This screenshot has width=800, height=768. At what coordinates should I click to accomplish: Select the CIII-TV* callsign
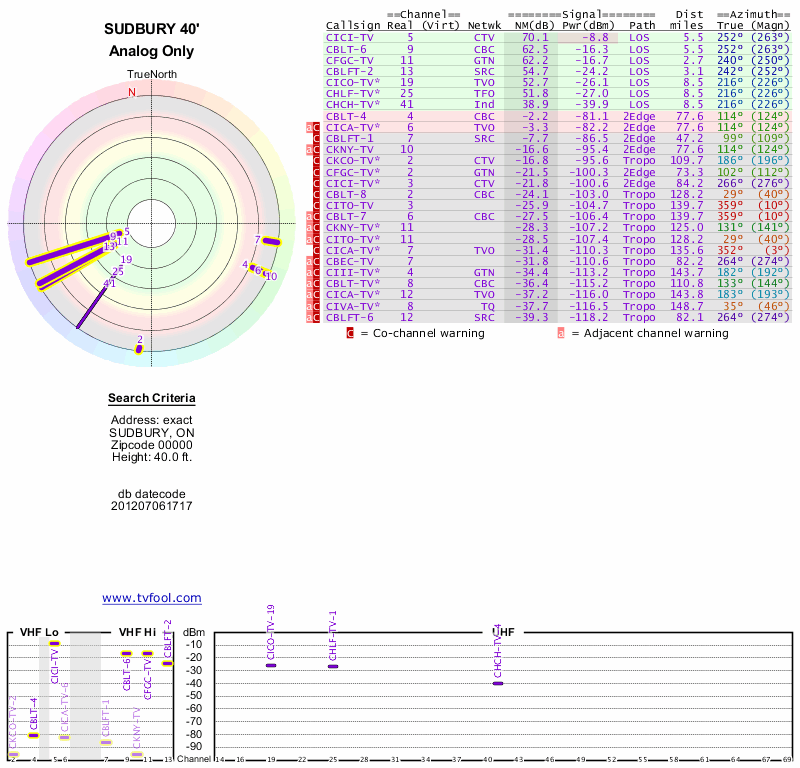(x=353, y=272)
